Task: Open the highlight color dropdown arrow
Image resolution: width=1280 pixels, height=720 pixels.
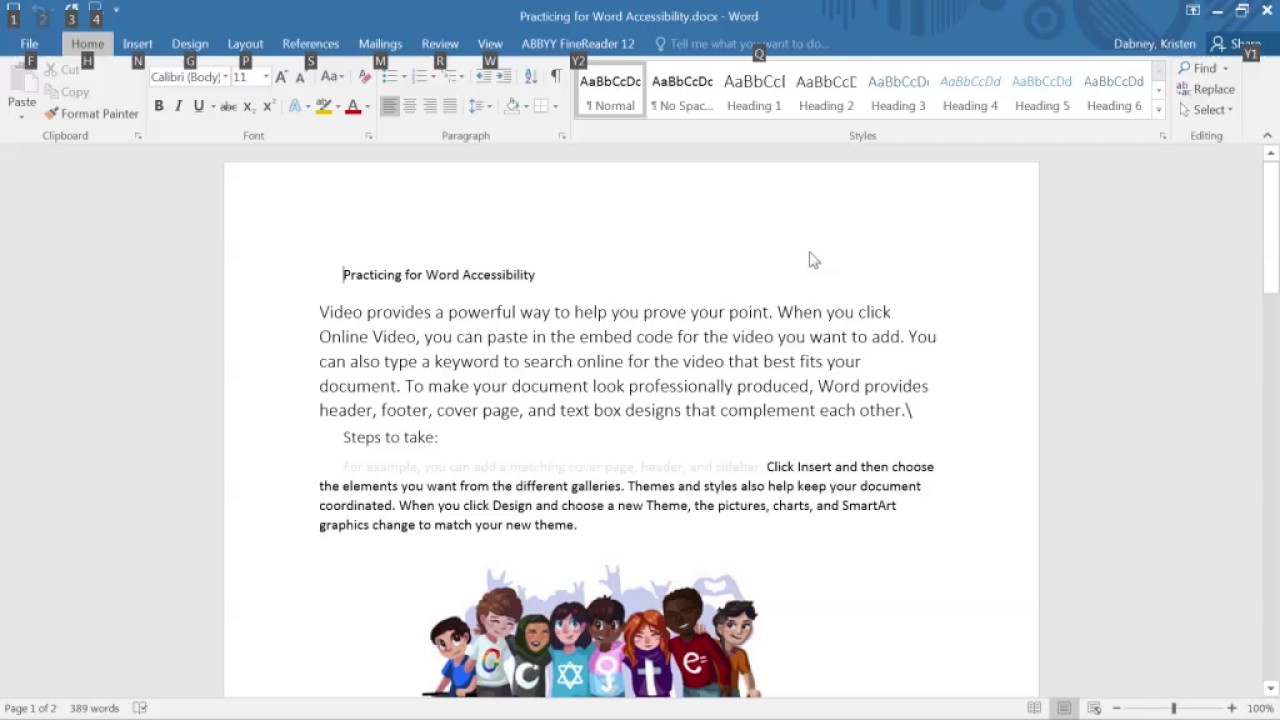Action: click(x=337, y=107)
